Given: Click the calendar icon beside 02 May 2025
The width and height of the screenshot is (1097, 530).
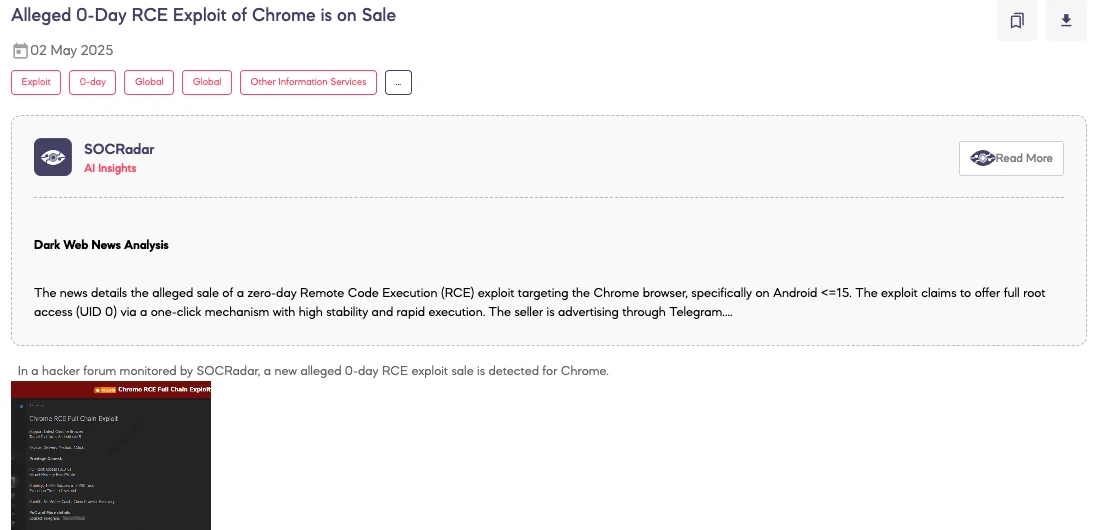Looking at the screenshot, I should click(x=20, y=50).
